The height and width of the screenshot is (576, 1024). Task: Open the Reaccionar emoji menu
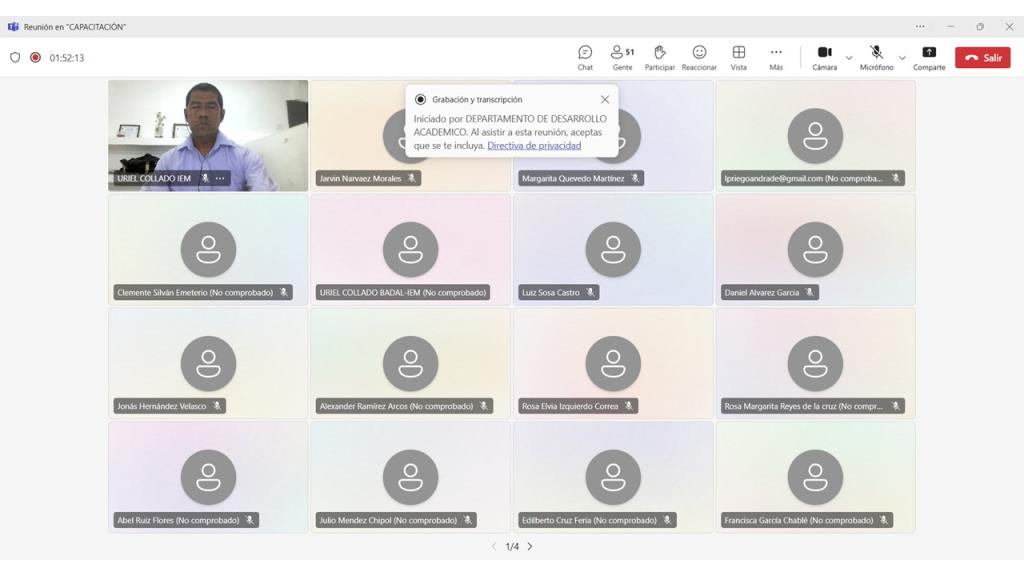click(699, 57)
